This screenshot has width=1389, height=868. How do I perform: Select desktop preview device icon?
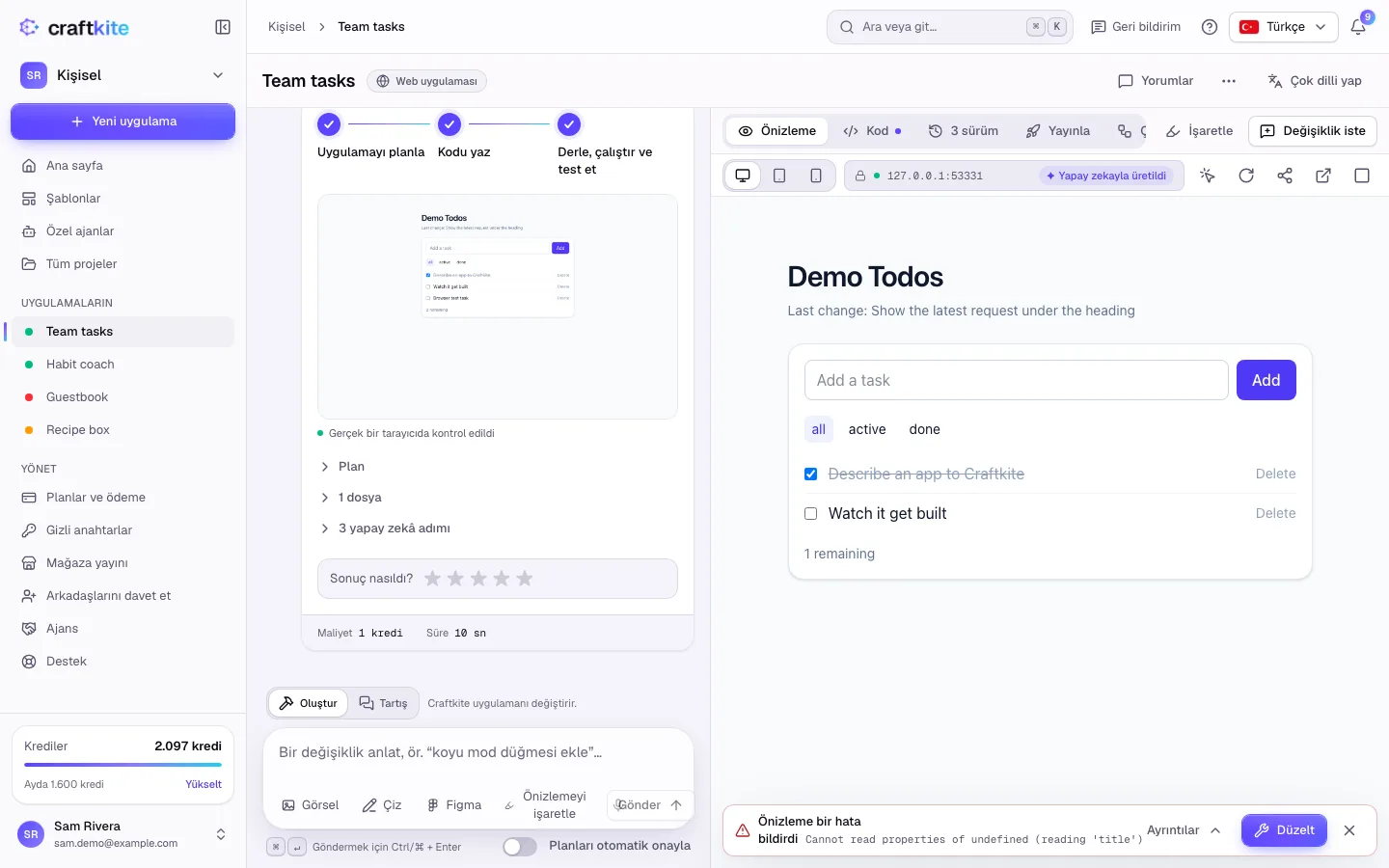point(743,176)
